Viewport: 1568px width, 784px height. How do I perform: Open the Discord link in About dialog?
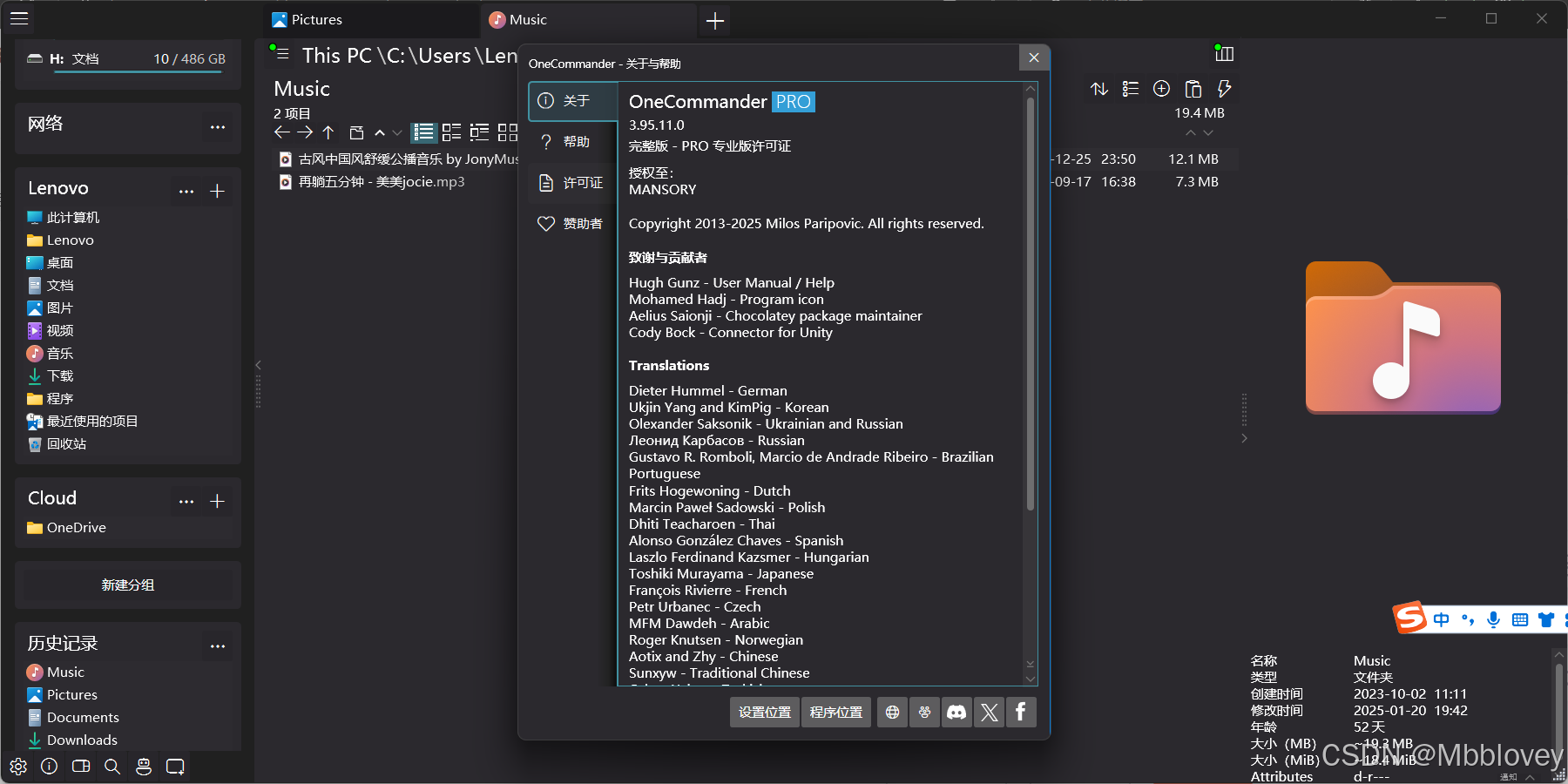tap(956, 713)
